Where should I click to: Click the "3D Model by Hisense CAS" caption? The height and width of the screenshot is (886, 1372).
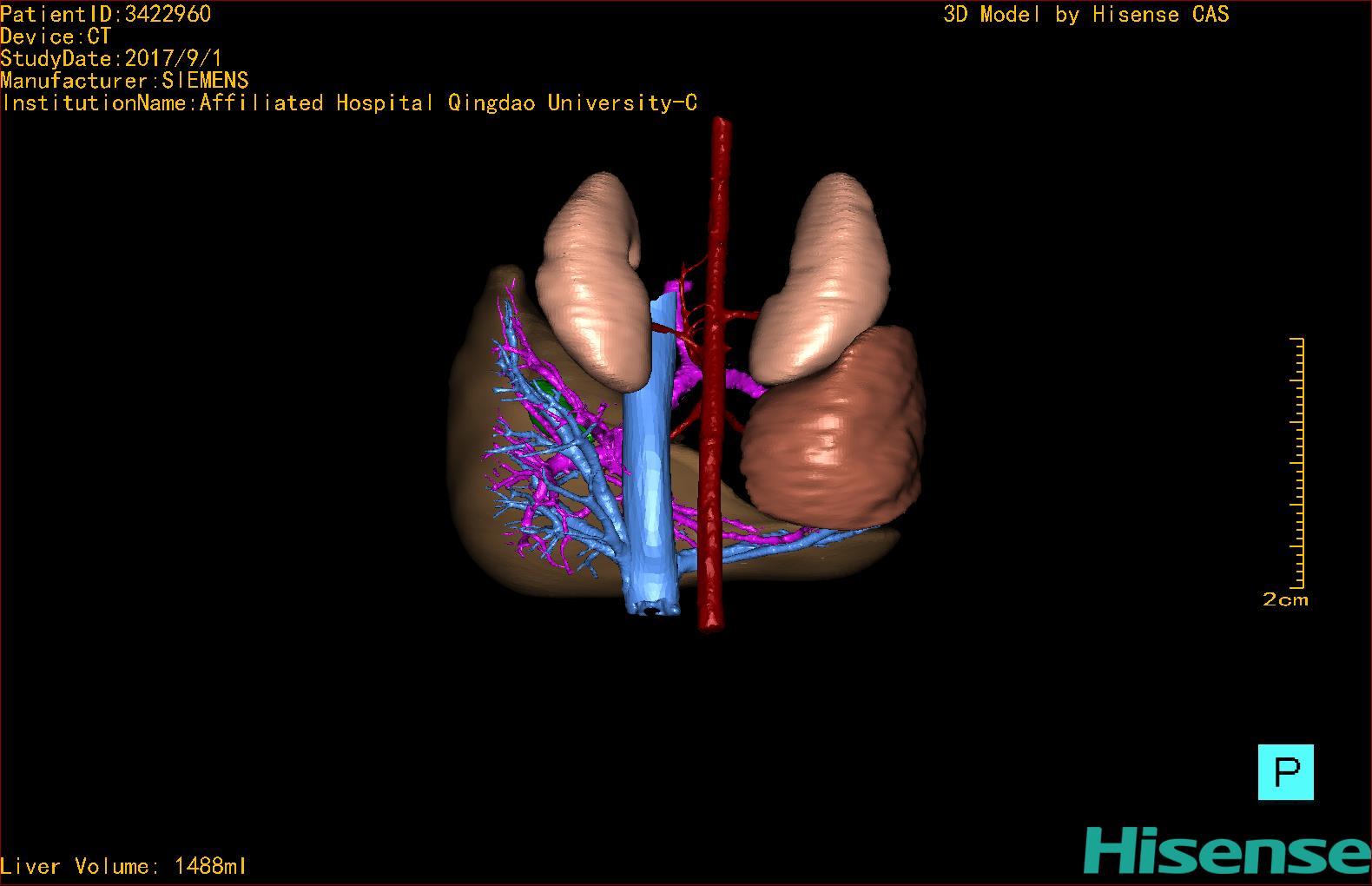[x=1086, y=14]
